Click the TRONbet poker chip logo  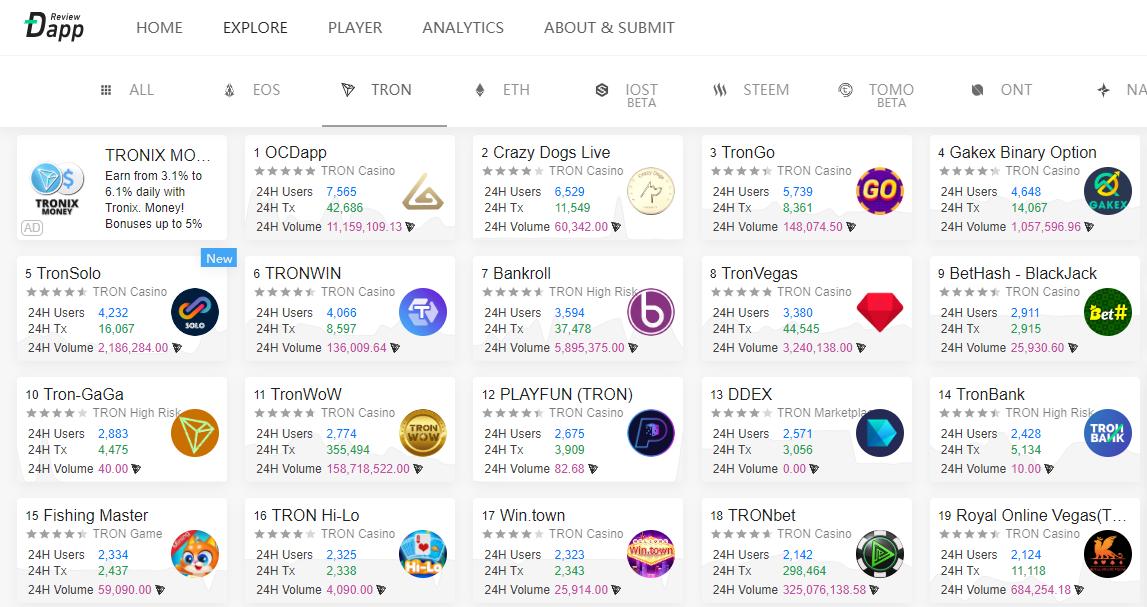click(x=879, y=554)
